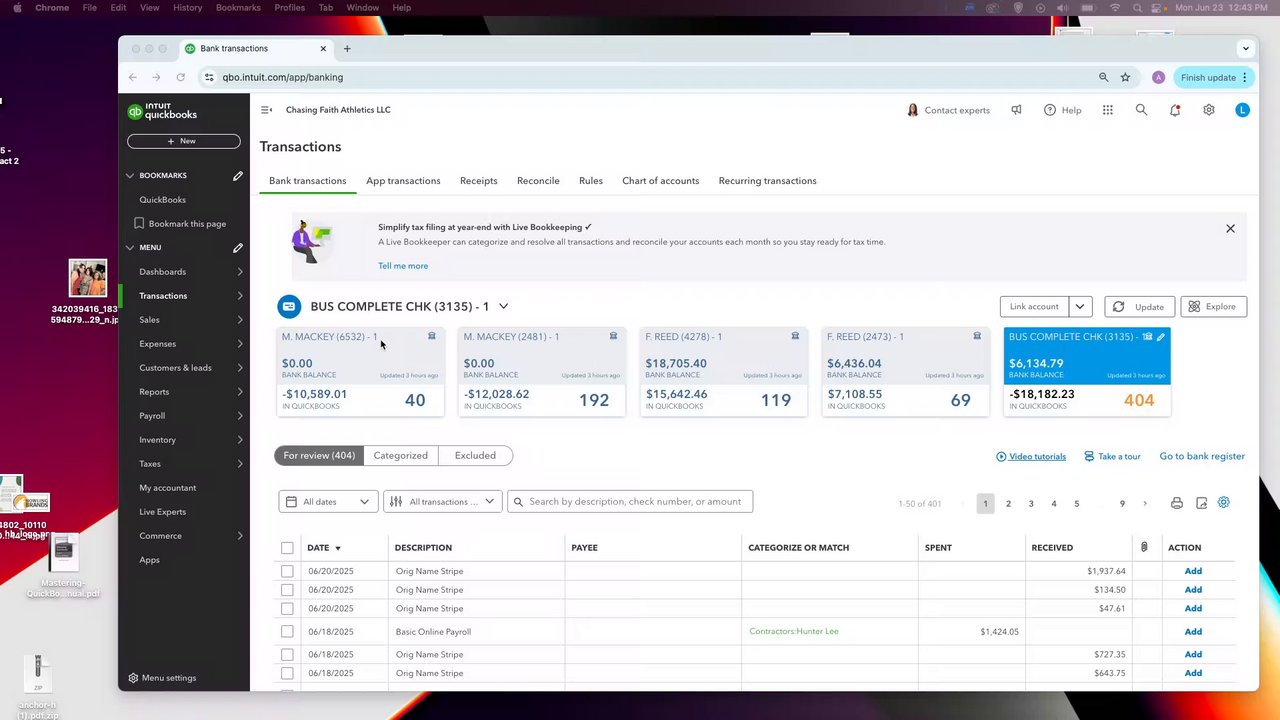Open the Link account dropdown arrow

coord(1080,307)
